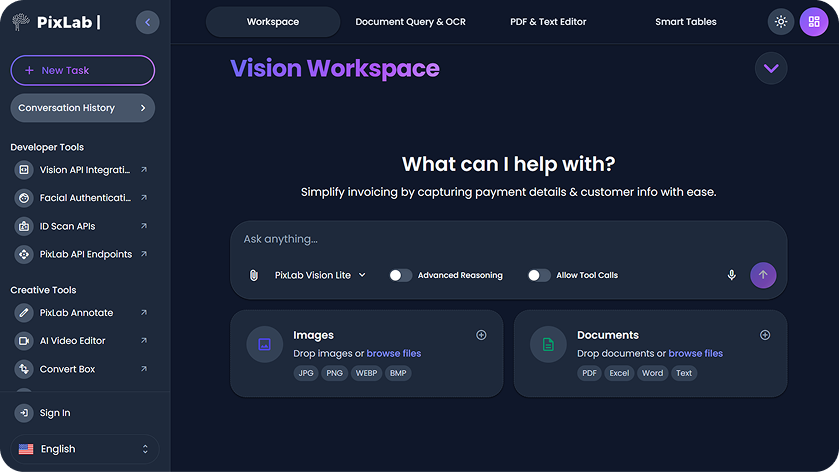The height and width of the screenshot is (472, 839).
Task: Open Facial Authentication external link arrow
Action: click(x=144, y=197)
